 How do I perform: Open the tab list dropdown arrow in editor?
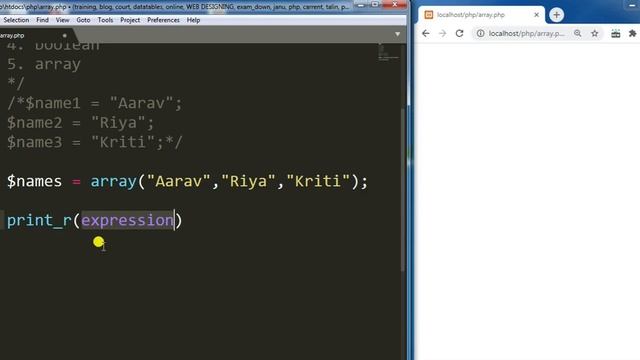[x=397, y=34]
